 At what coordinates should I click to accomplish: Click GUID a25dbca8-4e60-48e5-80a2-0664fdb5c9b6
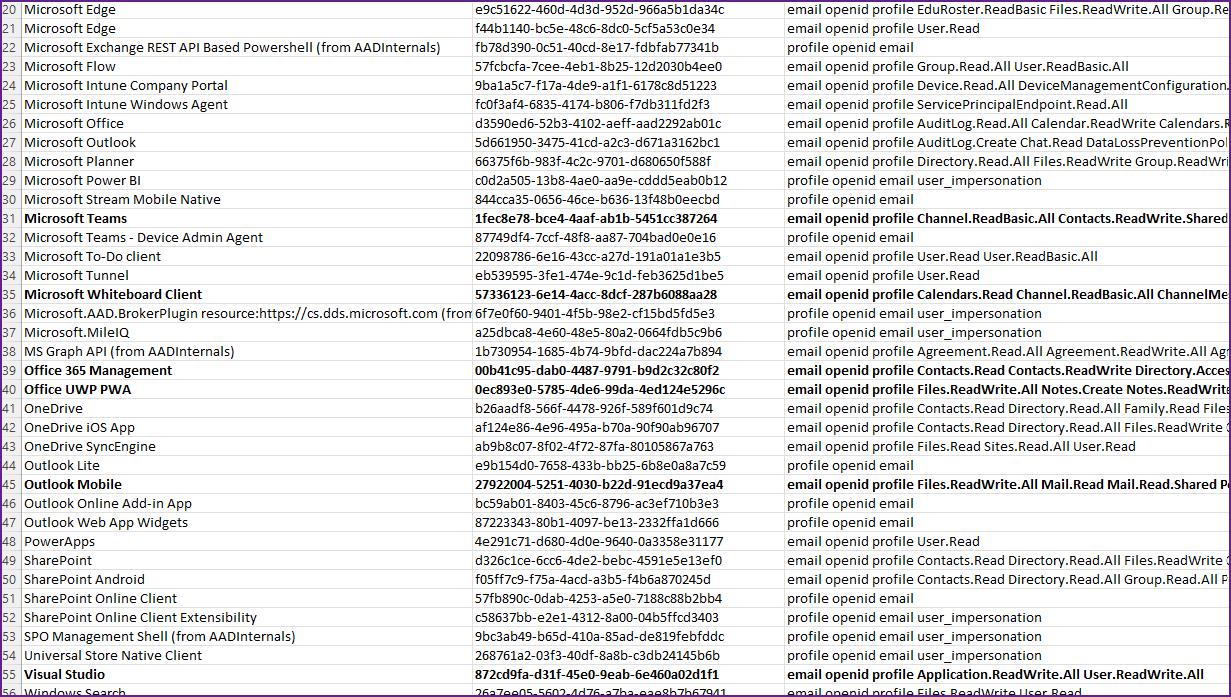point(628,333)
